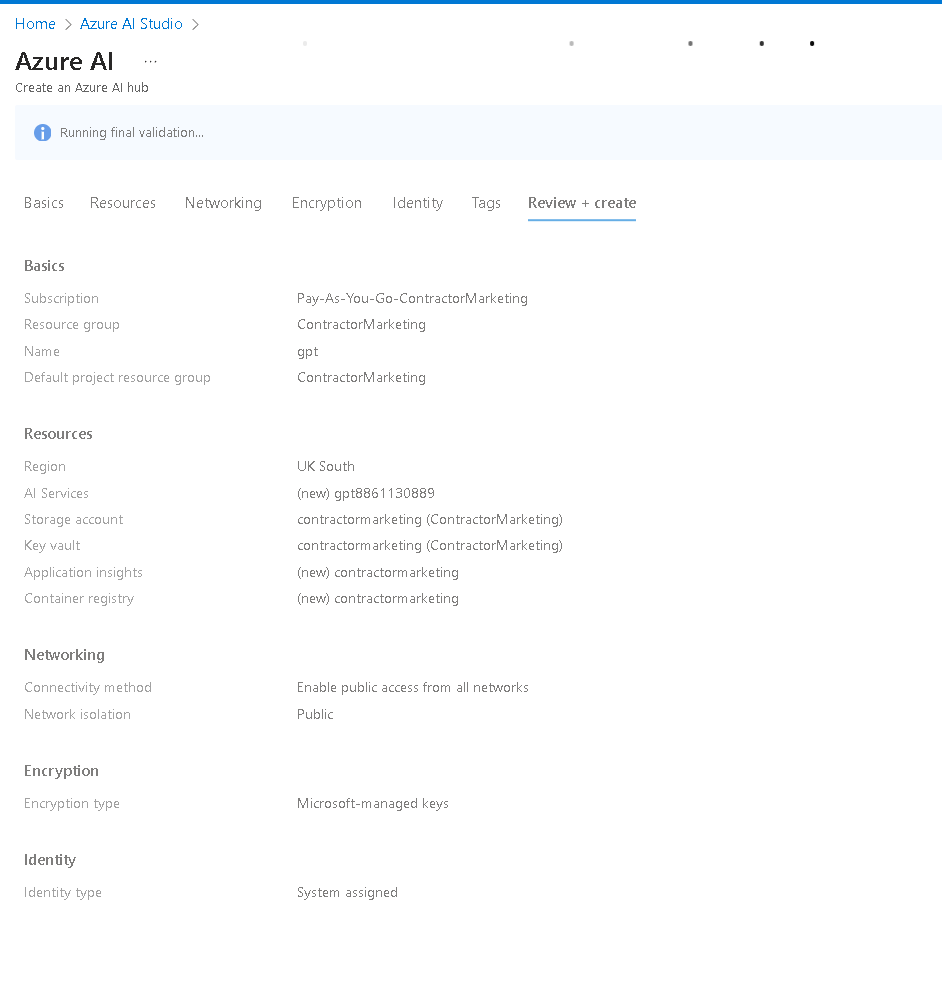Open the Tags tab

[486, 203]
